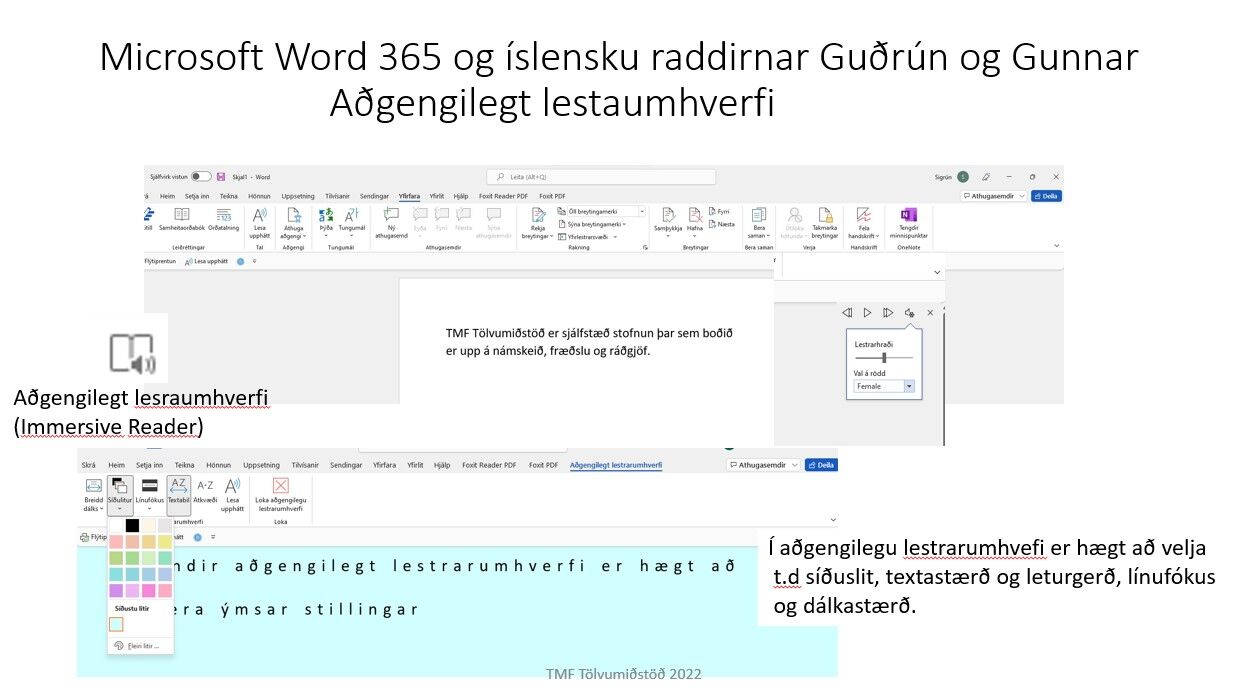Click Fyrri in the Breytingar group
The width and height of the screenshot is (1250, 691).
point(719,212)
